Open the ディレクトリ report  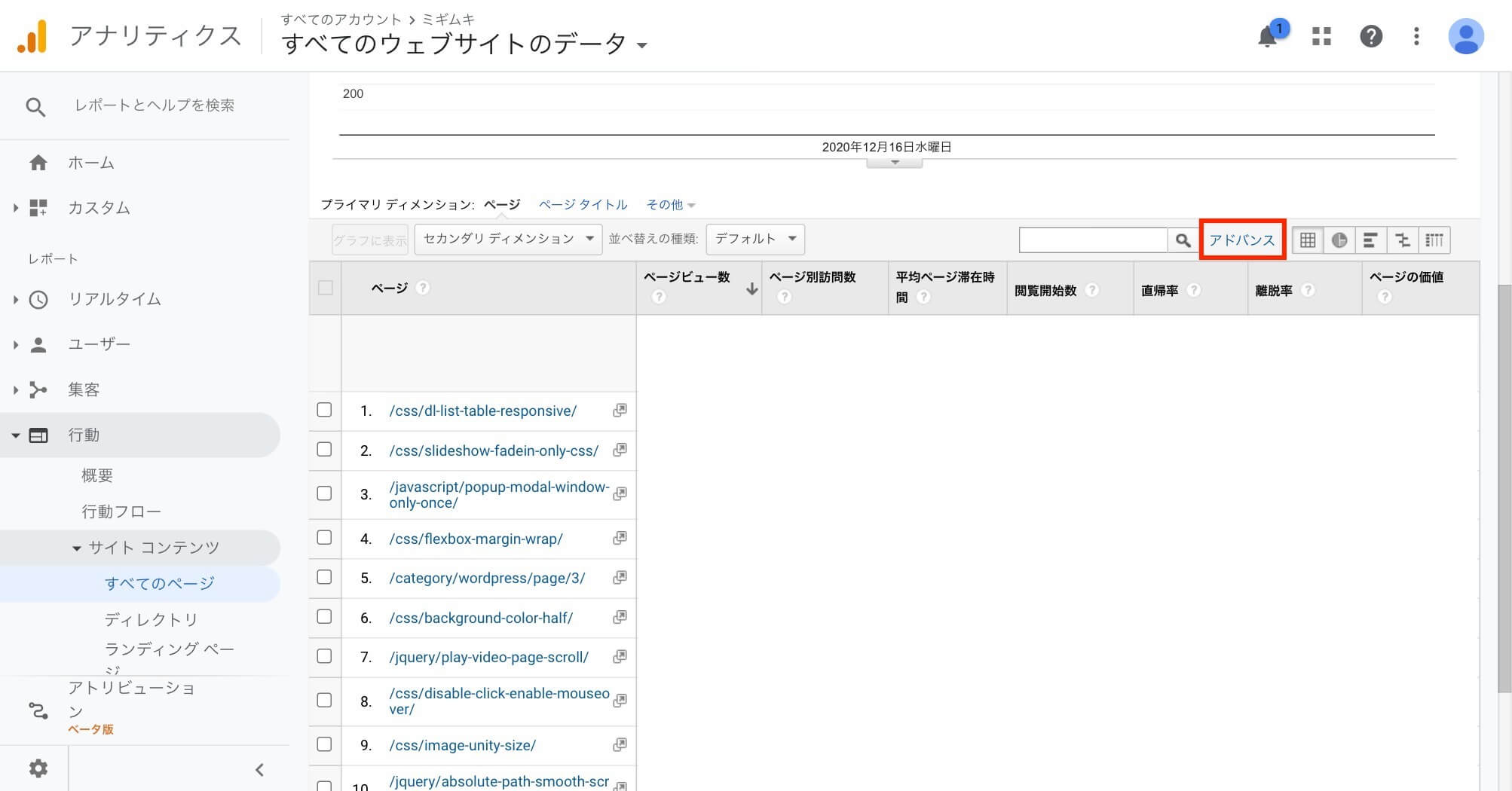152,619
